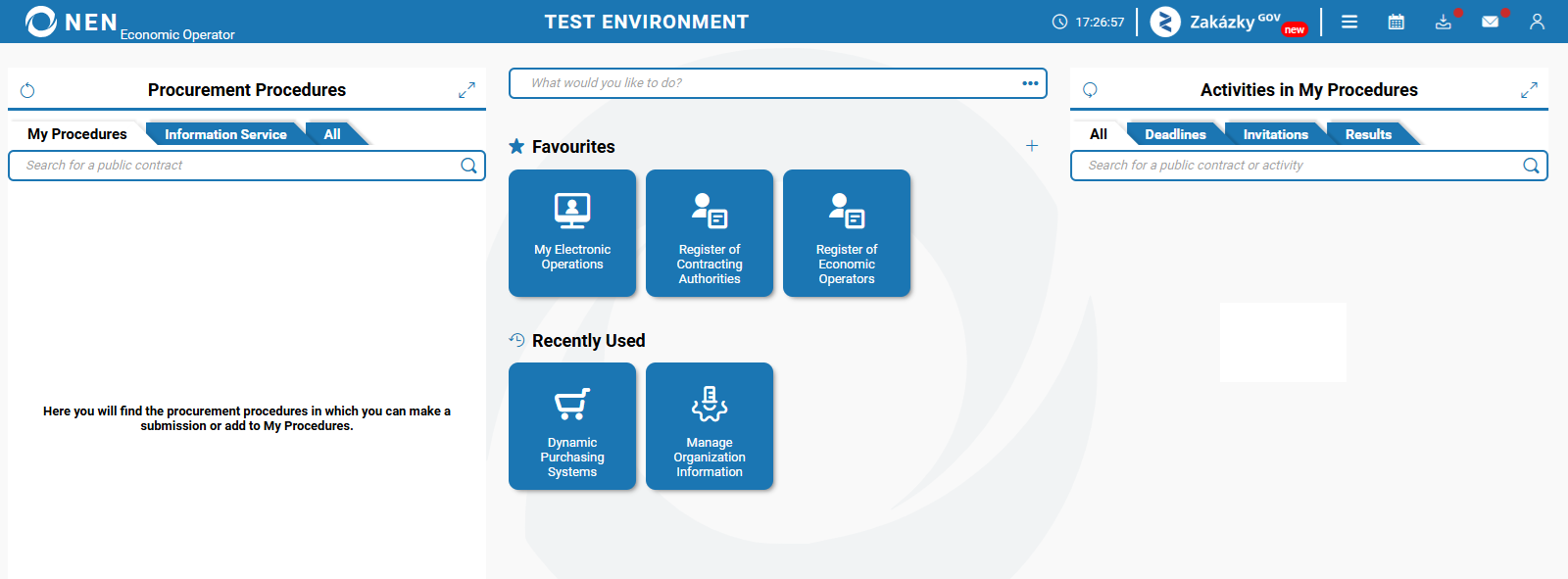Click the magnifier in Activities search
The height and width of the screenshot is (579, 1568).
pyautogui.click(x=1531, y=166)
